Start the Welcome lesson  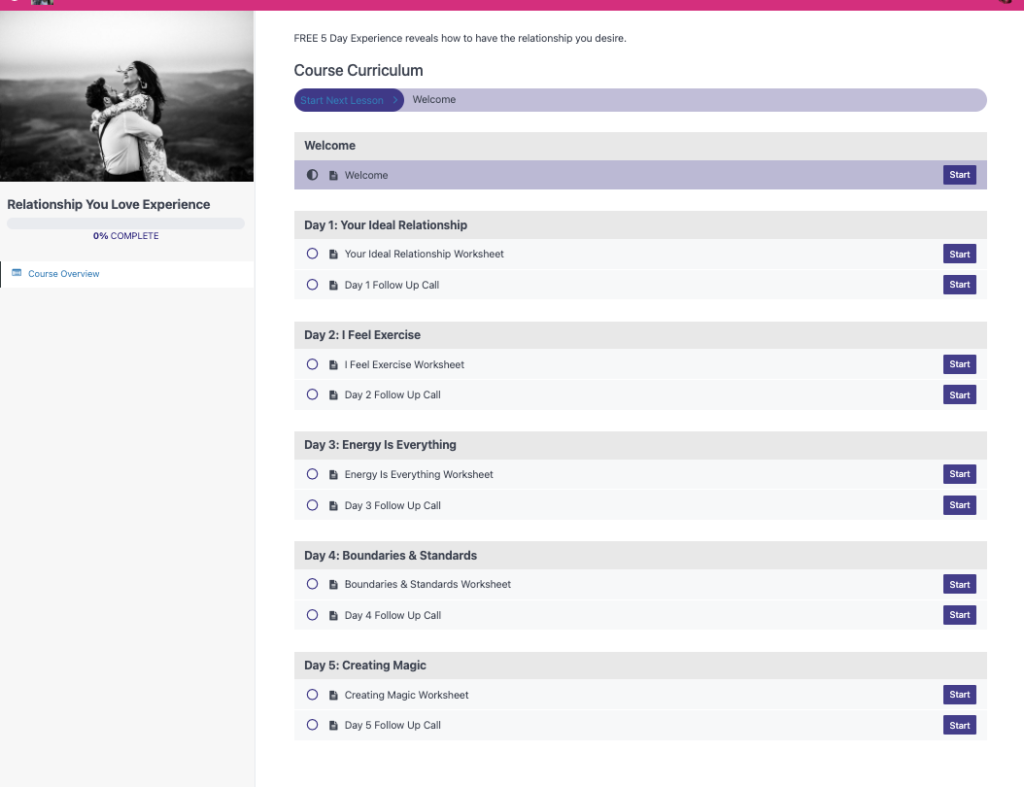tap(959, 175)
